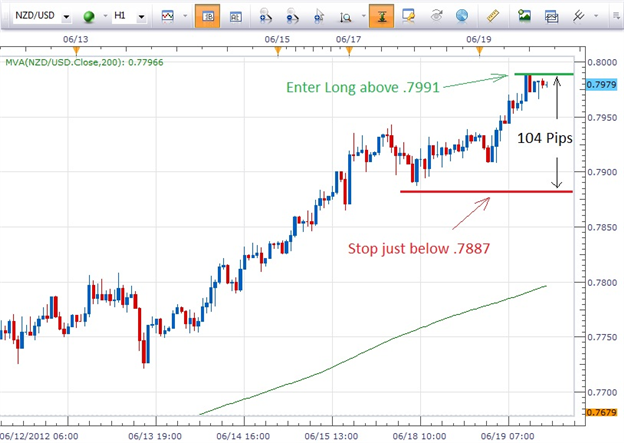The image size is (624, 443).
Task: Select the green entry line at .7991
Action: pyautogui.click(x=544, y=74)
